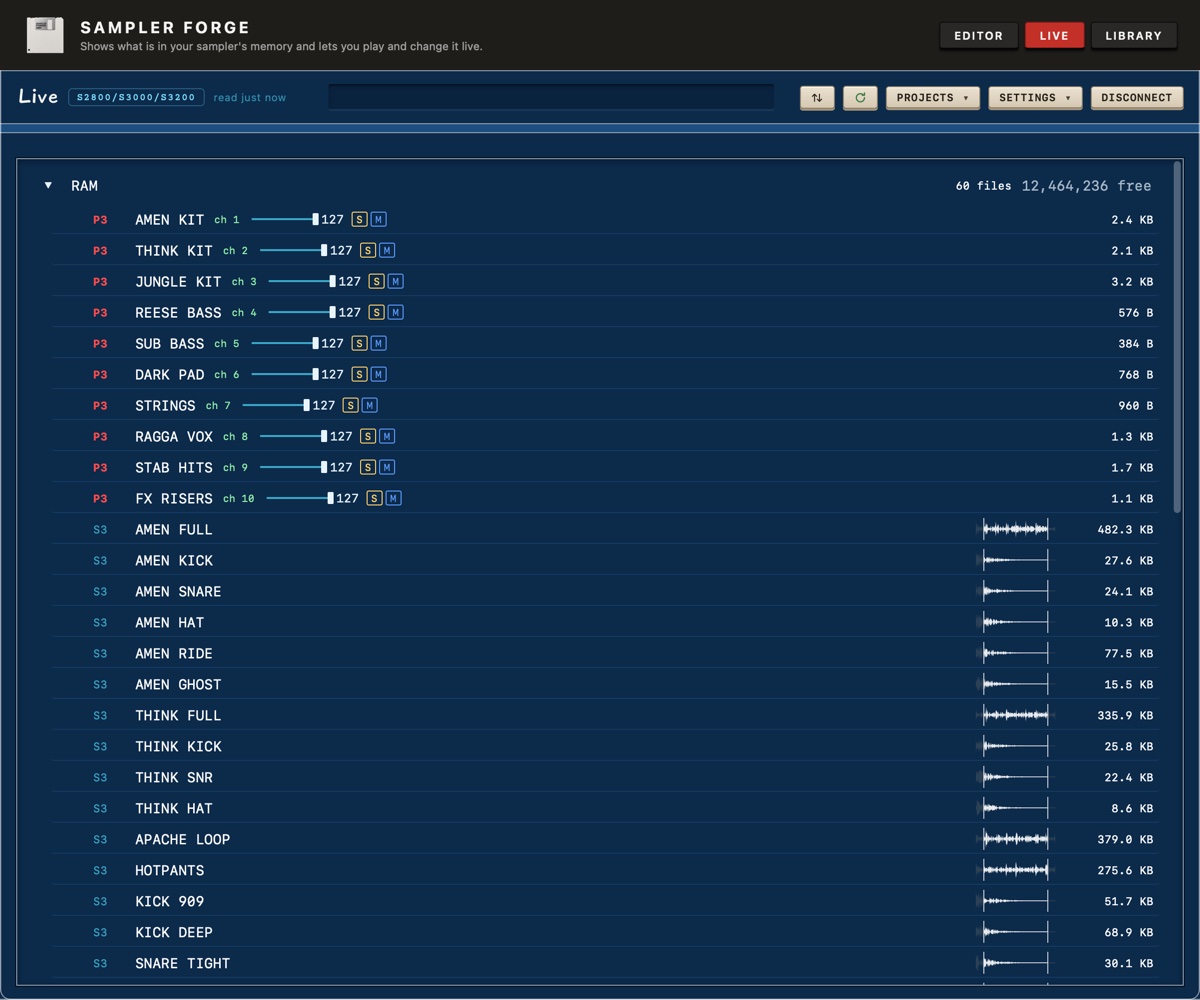This screenshot has height=1000, width=1200.
Task: Click the ch 10 label on FX RISERS
Action: 239,498
